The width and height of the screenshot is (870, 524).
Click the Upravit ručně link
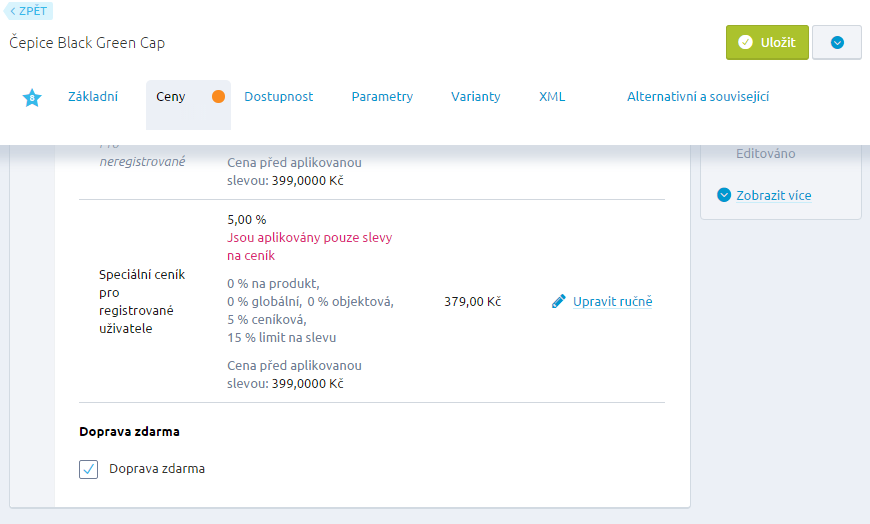(x=613, y=301)
